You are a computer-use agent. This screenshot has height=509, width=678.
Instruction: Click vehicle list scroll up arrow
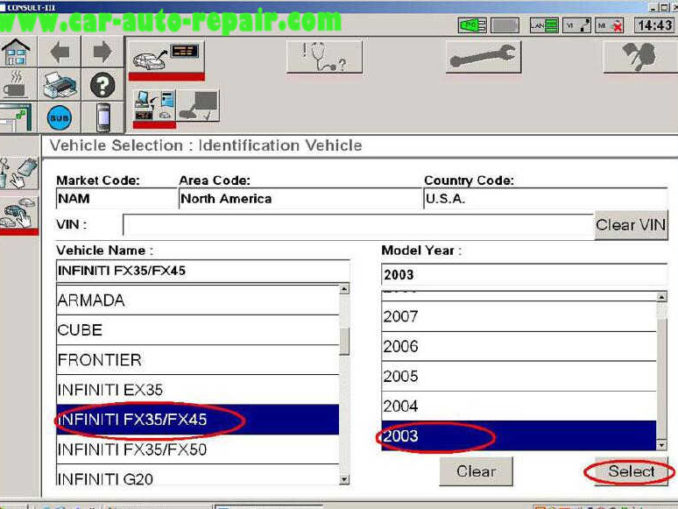click(344, 289)
